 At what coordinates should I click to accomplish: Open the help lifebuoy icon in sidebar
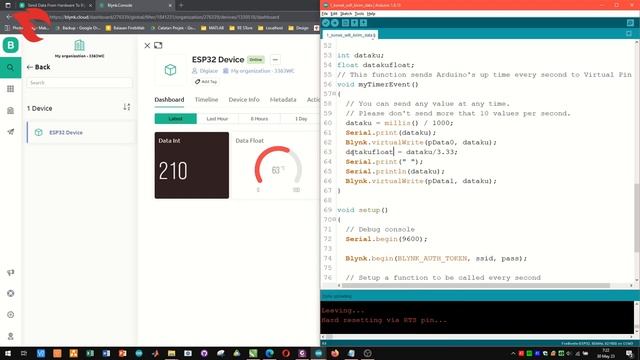coord(11,293)
